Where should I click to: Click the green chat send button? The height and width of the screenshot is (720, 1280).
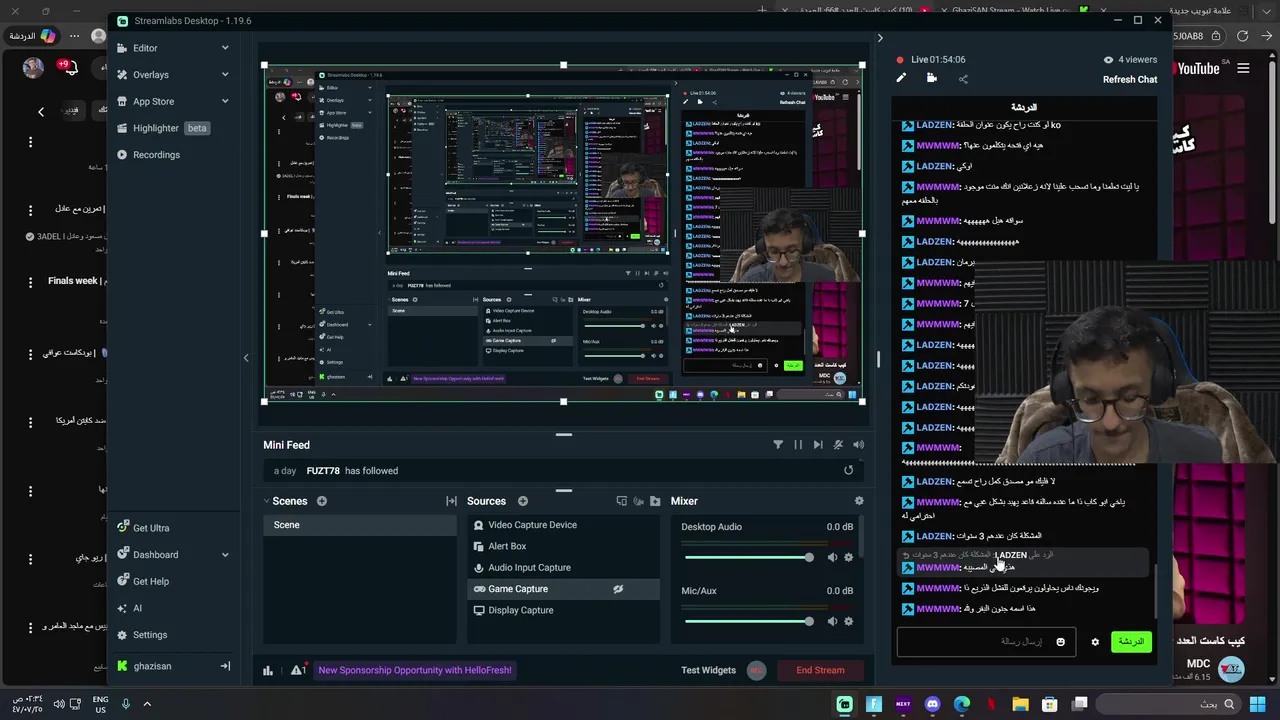(x=1131, y=642)
